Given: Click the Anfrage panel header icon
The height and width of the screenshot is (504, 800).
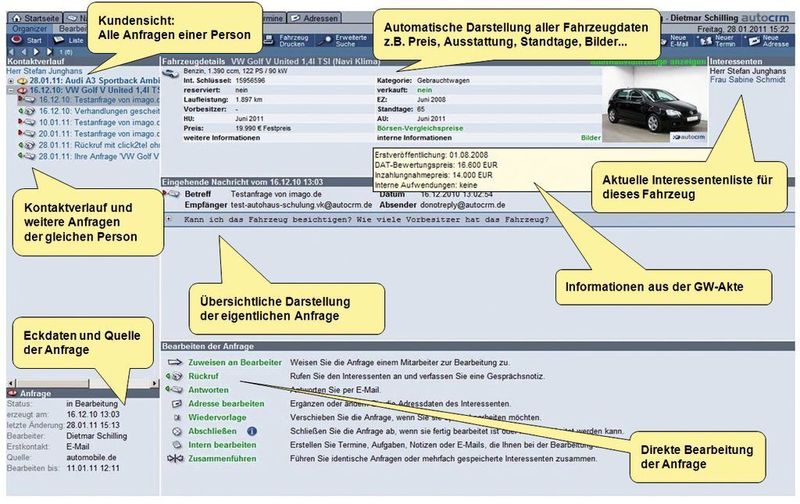Looking at the screenshot, I should (13, 393).
